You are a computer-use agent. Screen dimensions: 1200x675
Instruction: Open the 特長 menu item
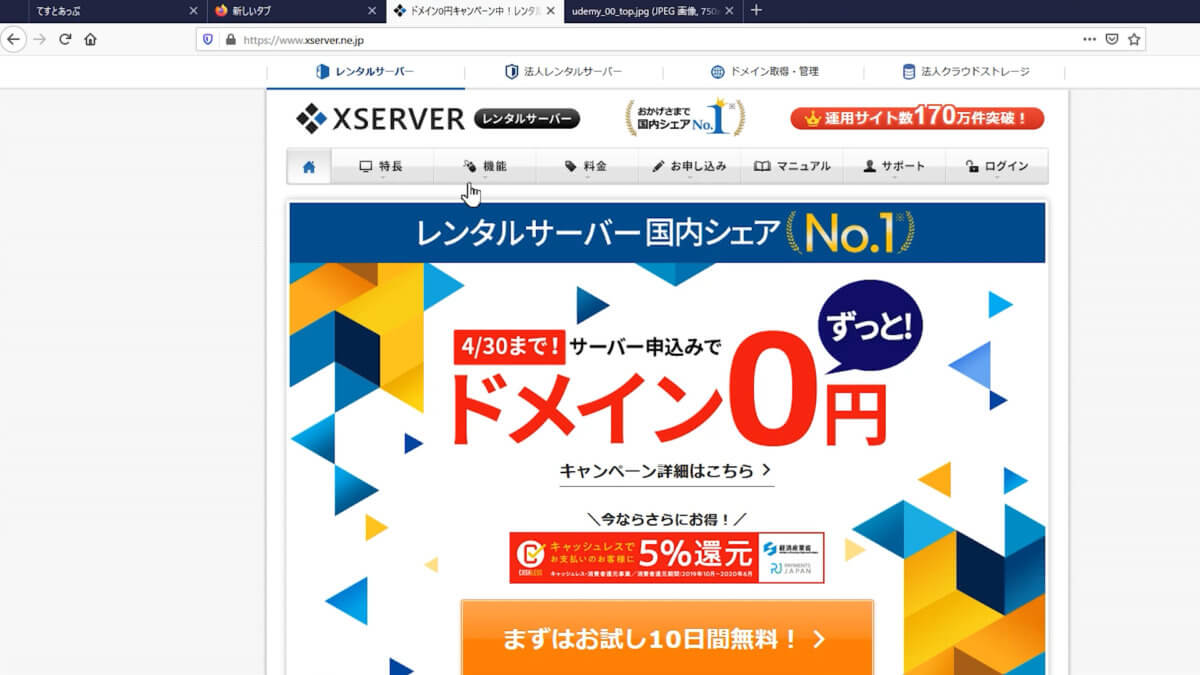(x=381, y=167)
